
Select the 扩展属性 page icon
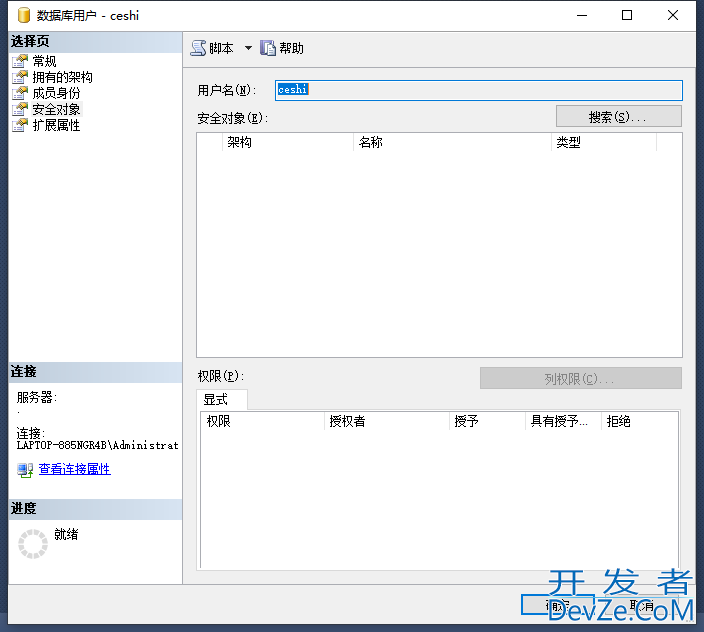20,125
